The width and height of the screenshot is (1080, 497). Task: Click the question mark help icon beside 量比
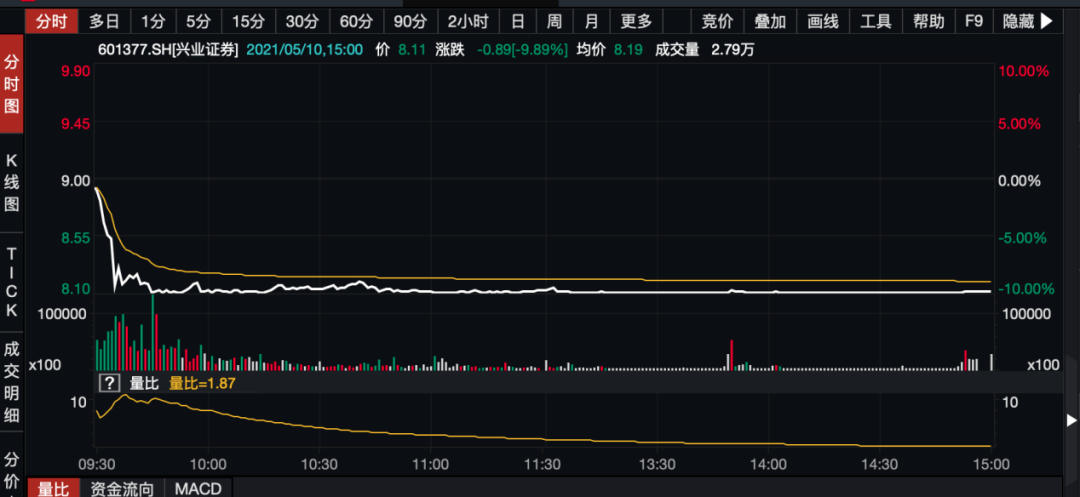[109, 383]
